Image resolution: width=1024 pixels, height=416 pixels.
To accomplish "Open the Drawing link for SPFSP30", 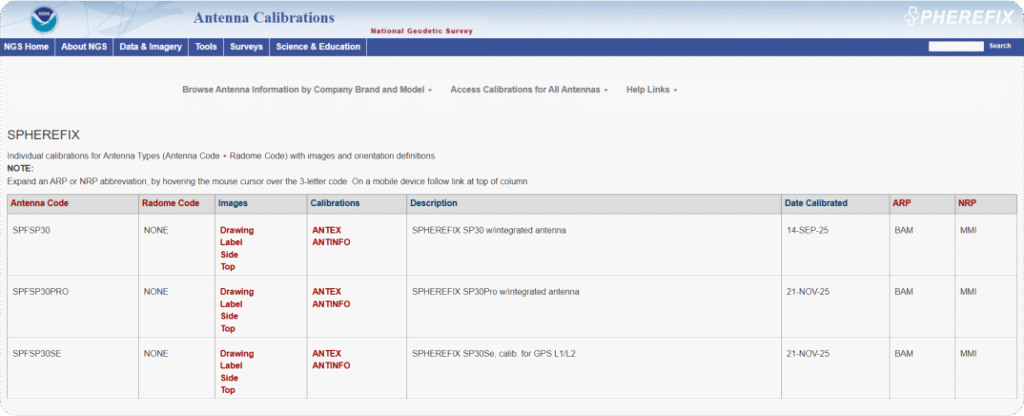I will click(237, 230).
